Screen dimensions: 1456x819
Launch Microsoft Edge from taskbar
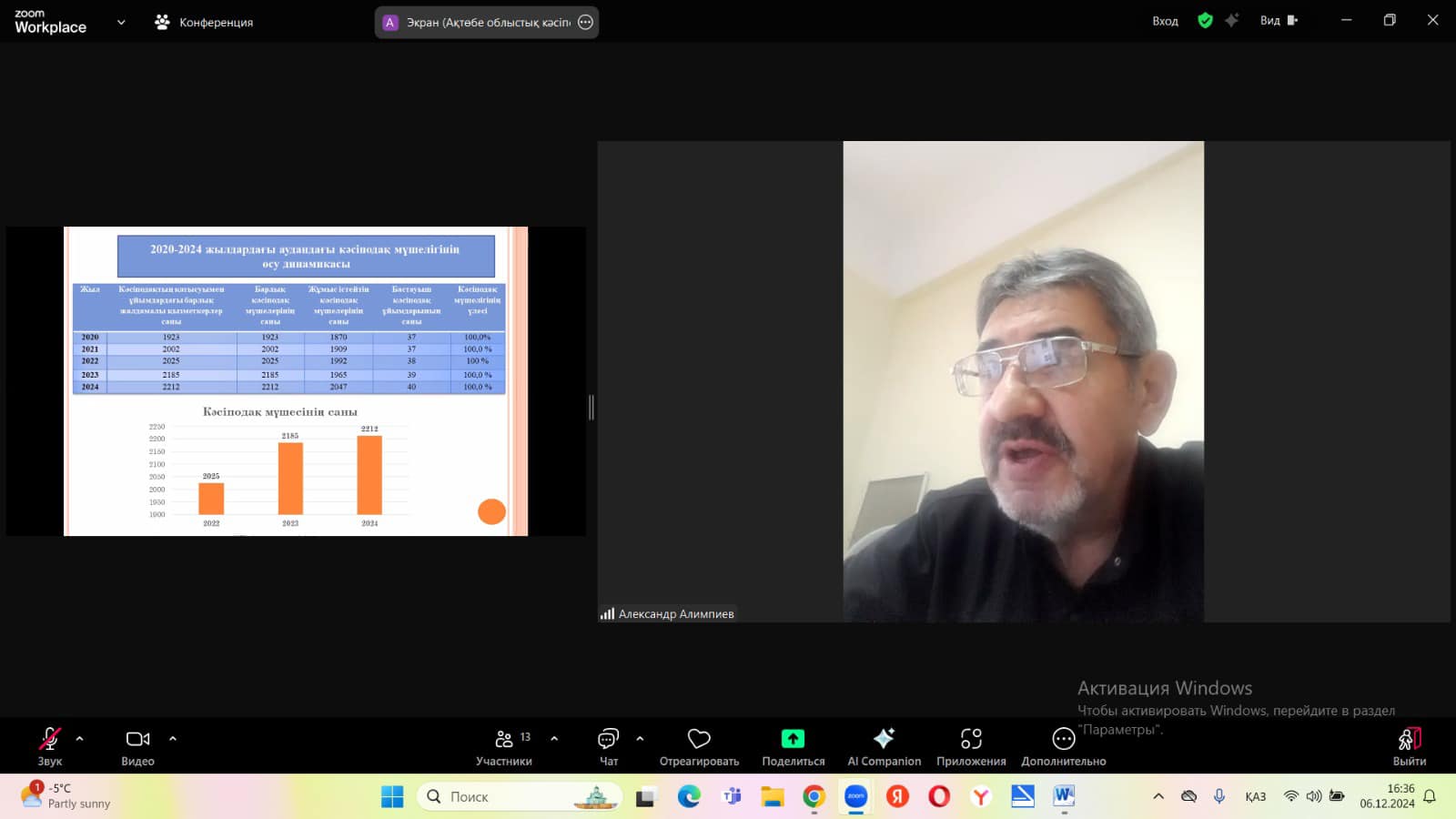[689, 796]
